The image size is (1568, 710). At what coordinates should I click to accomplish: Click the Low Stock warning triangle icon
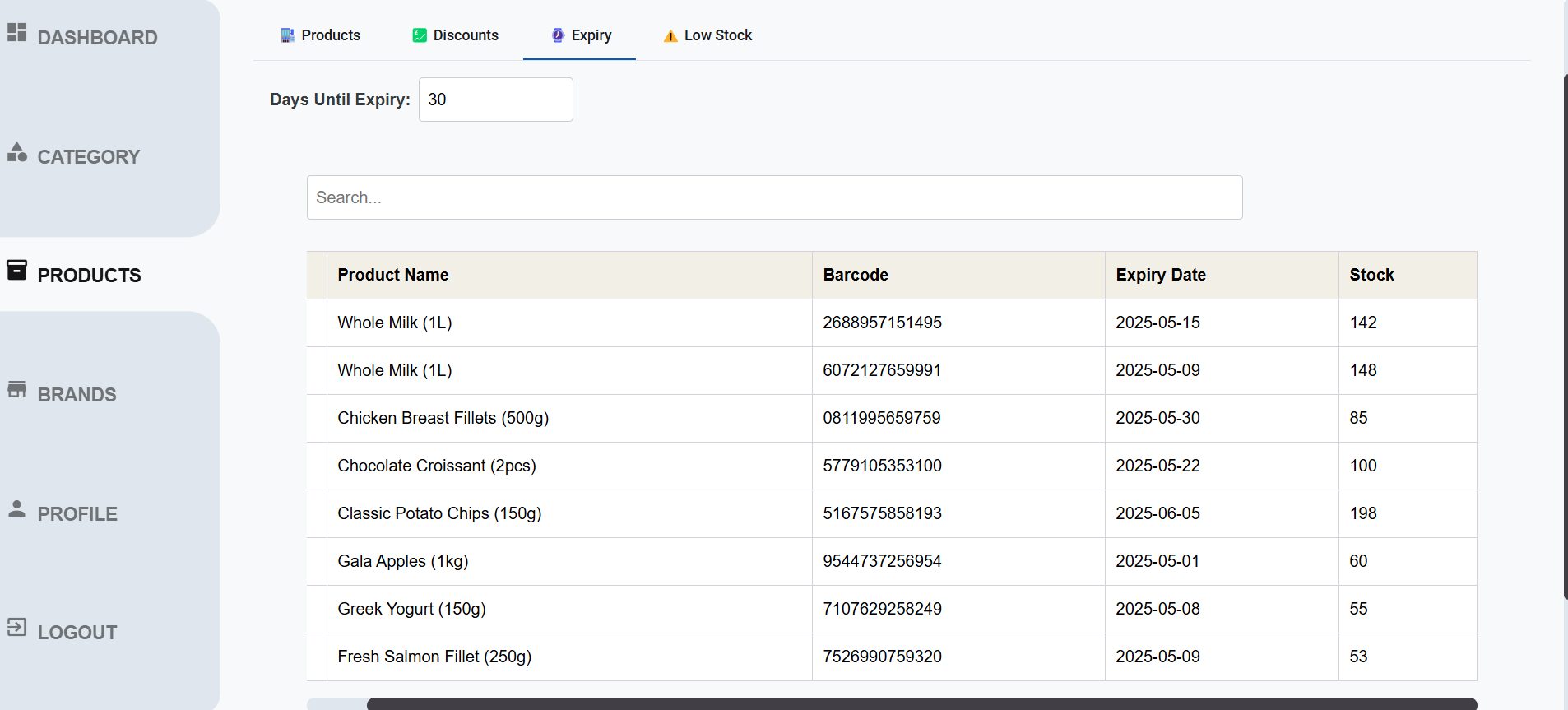[x=670, y=36]
